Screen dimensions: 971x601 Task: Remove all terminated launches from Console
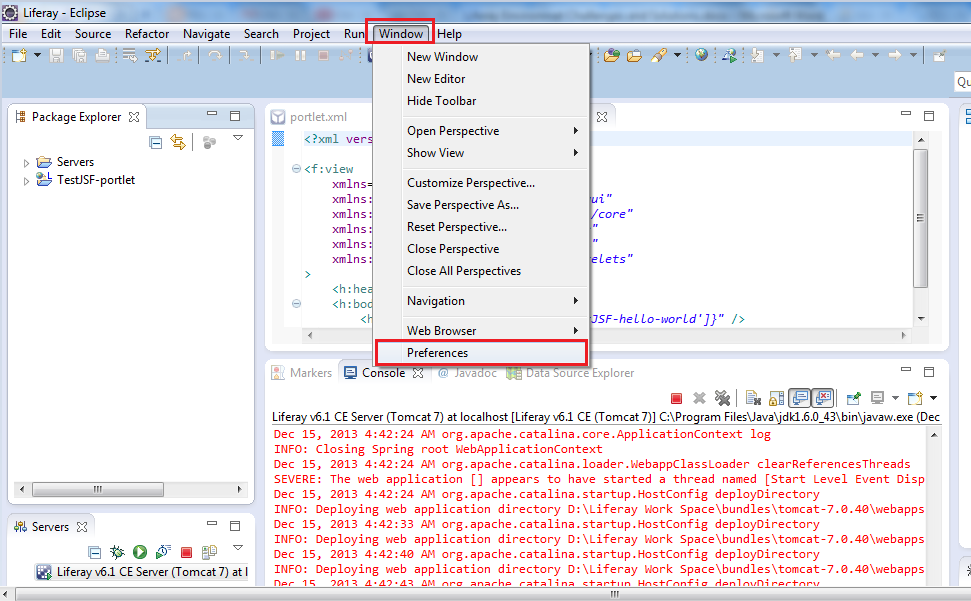point(723,397)
